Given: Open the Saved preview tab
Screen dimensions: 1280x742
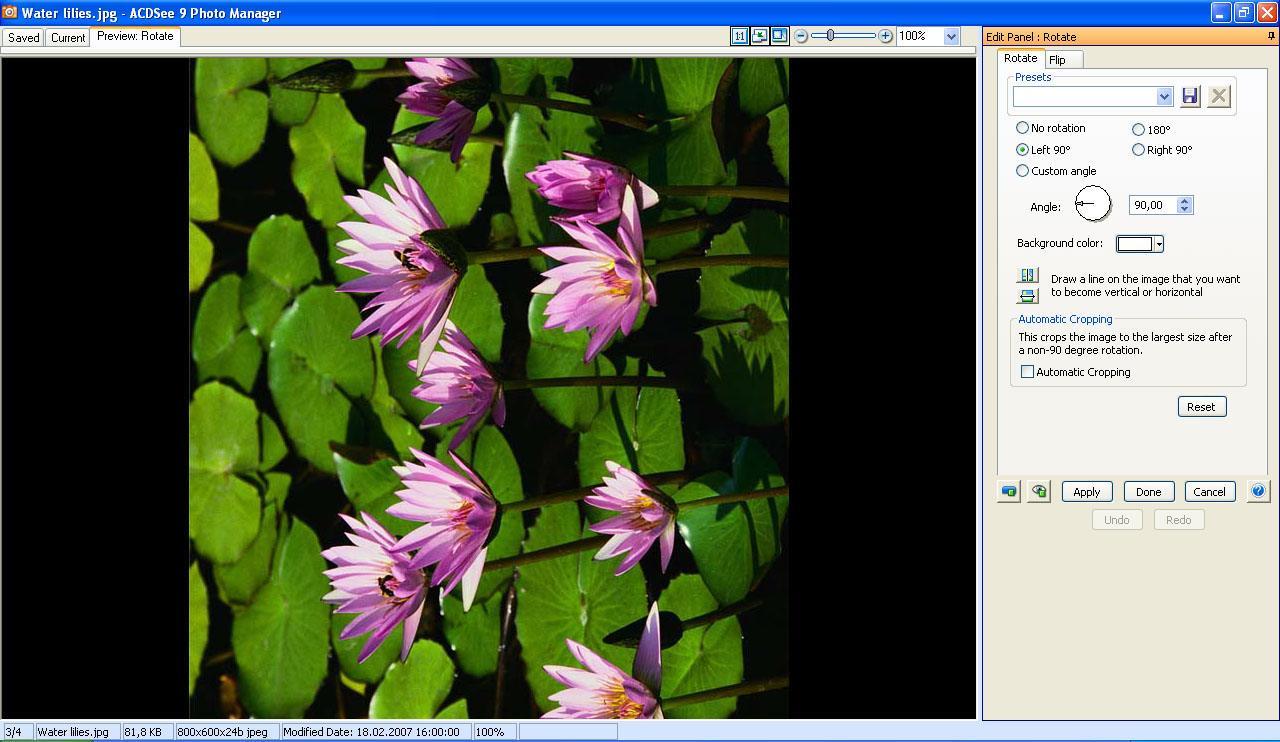Looking at the screenshot, I should point(22,37).
